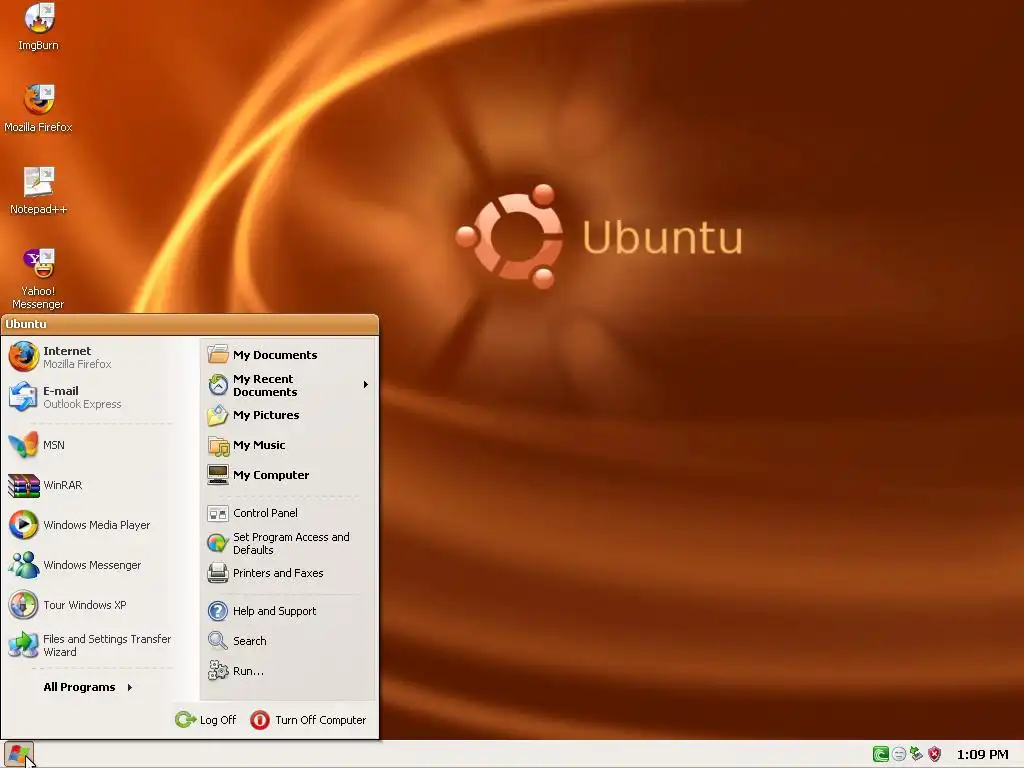Click the red security shield tray icon
The height and width of the screenshot is (768, 1024).
pos(935,754)
